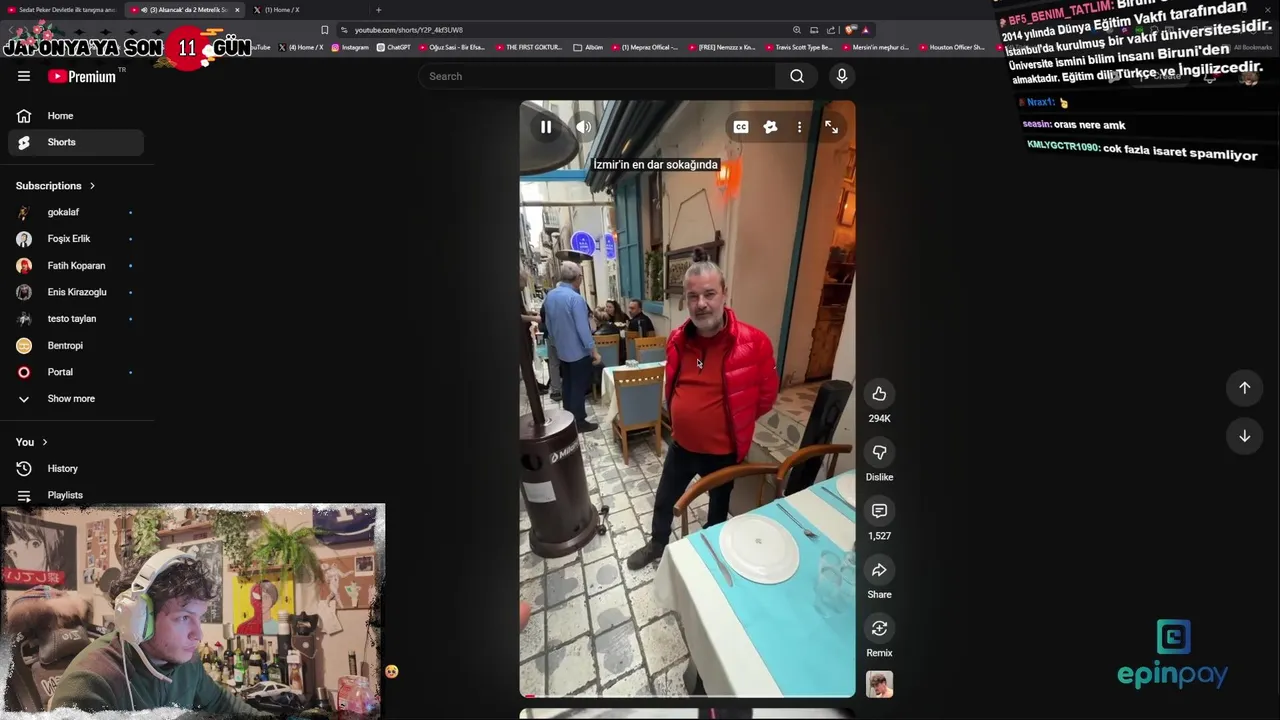This screenshot has width=1280, height=720.
Task: Mute the Short's volume
Action: pos(584,127)
